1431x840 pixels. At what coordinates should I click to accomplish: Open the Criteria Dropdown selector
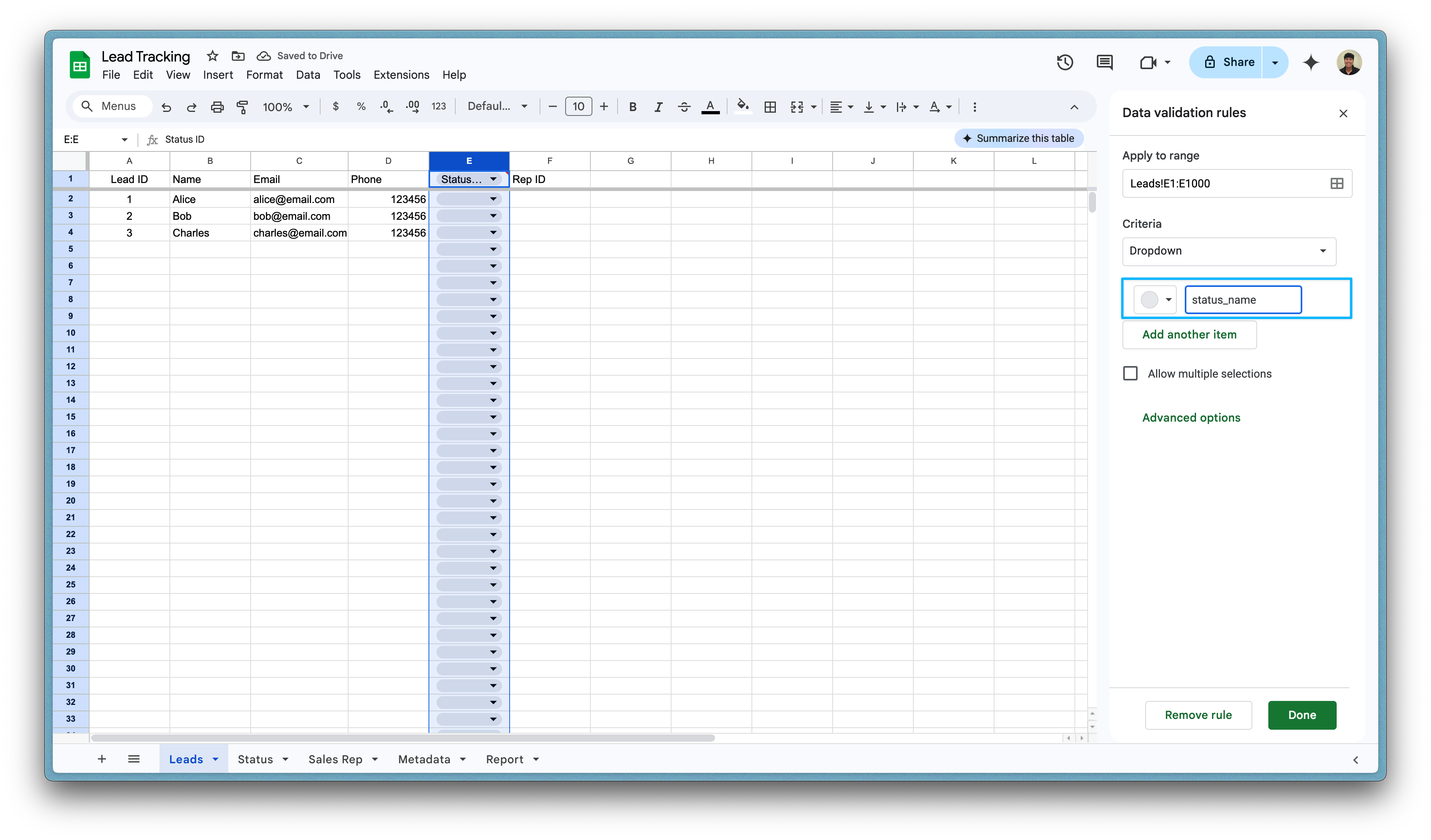pyautogui.click(x=1229, y=251)
